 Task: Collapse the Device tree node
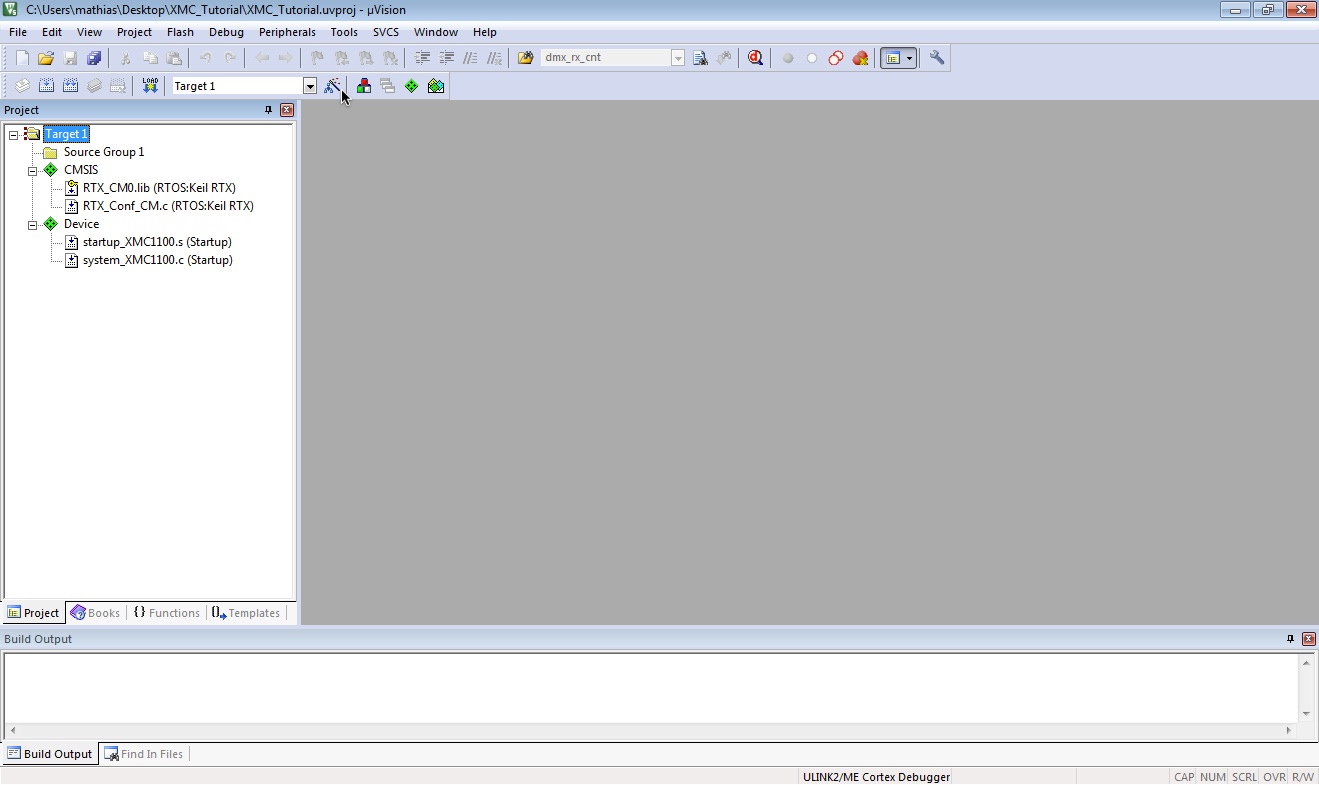[x=32, y=224]
